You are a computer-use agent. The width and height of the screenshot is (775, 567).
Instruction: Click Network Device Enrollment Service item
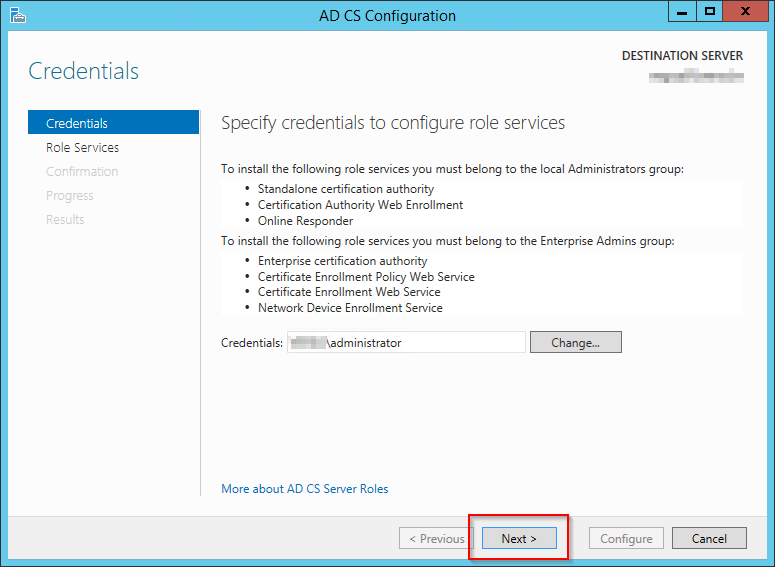tap(350, 308)
